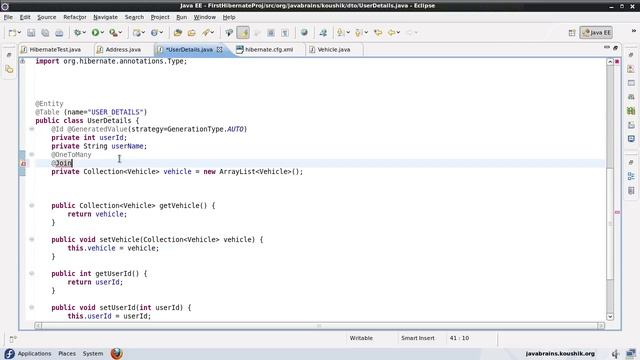Click the Show Whitespace Characters icon
This screenshot has height=360, width=640.
pos(285,33)
